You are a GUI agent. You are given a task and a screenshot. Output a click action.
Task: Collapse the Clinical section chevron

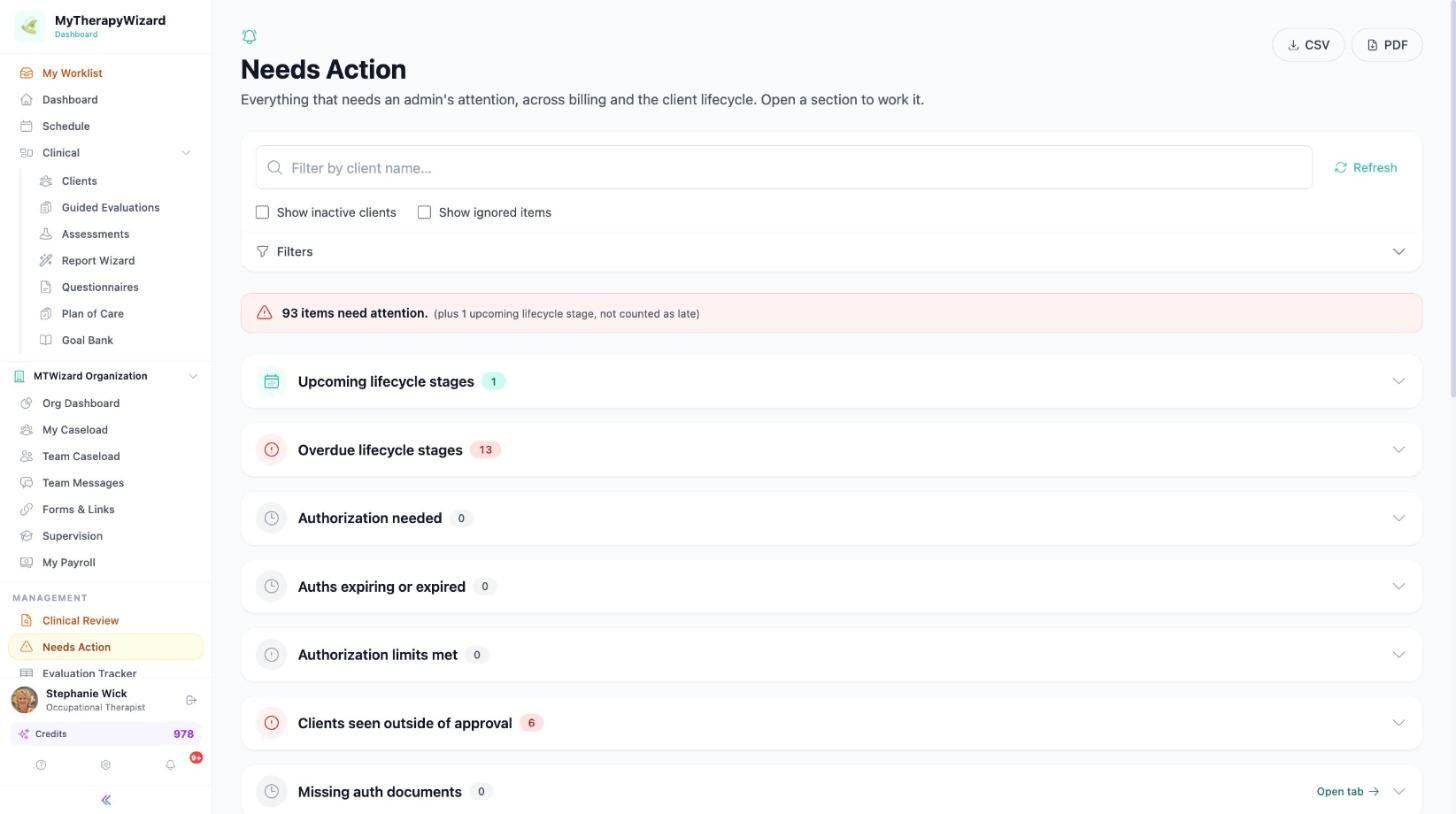point(185,153)
